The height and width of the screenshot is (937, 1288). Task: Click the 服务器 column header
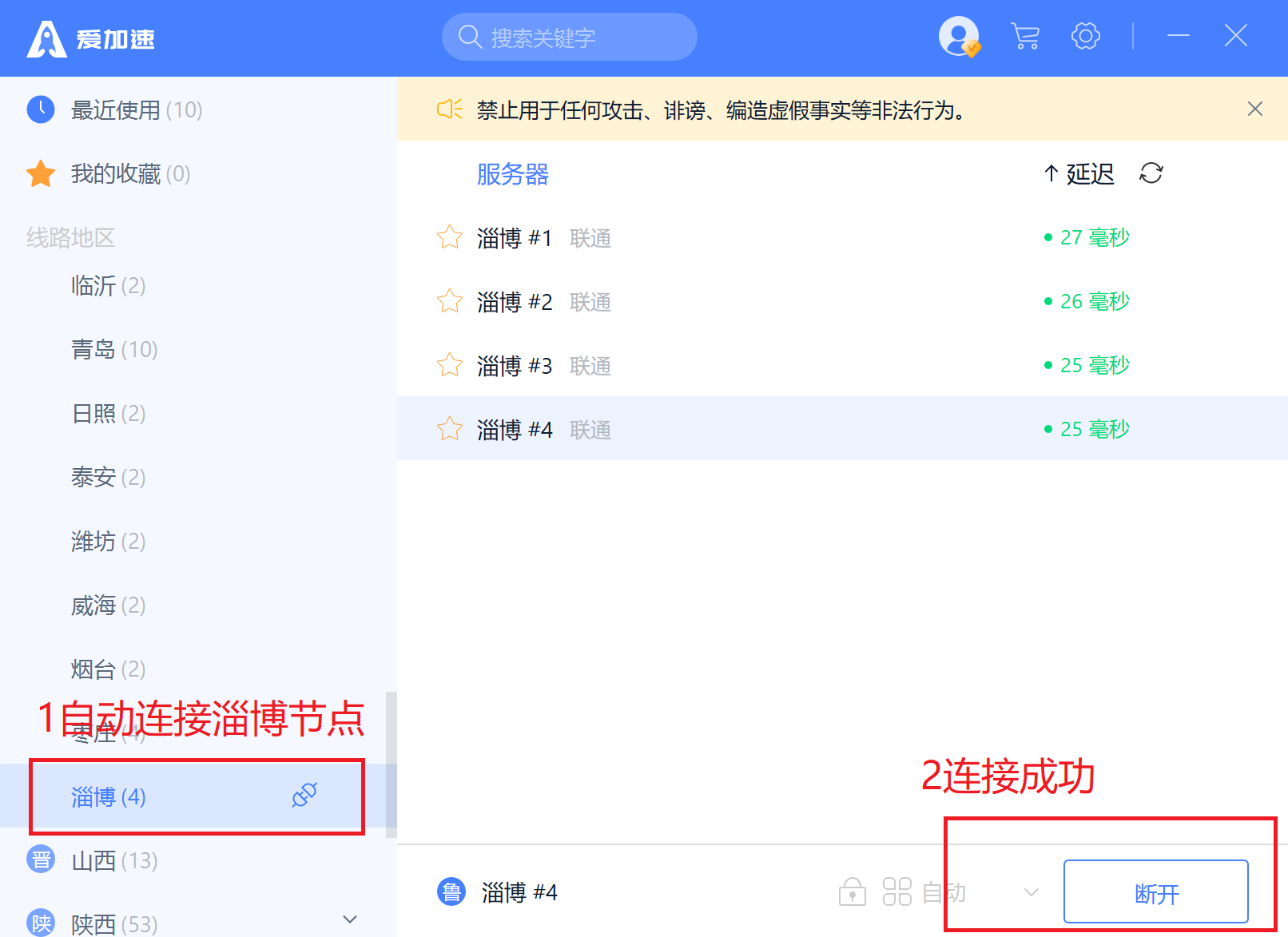tap(513, 174)
